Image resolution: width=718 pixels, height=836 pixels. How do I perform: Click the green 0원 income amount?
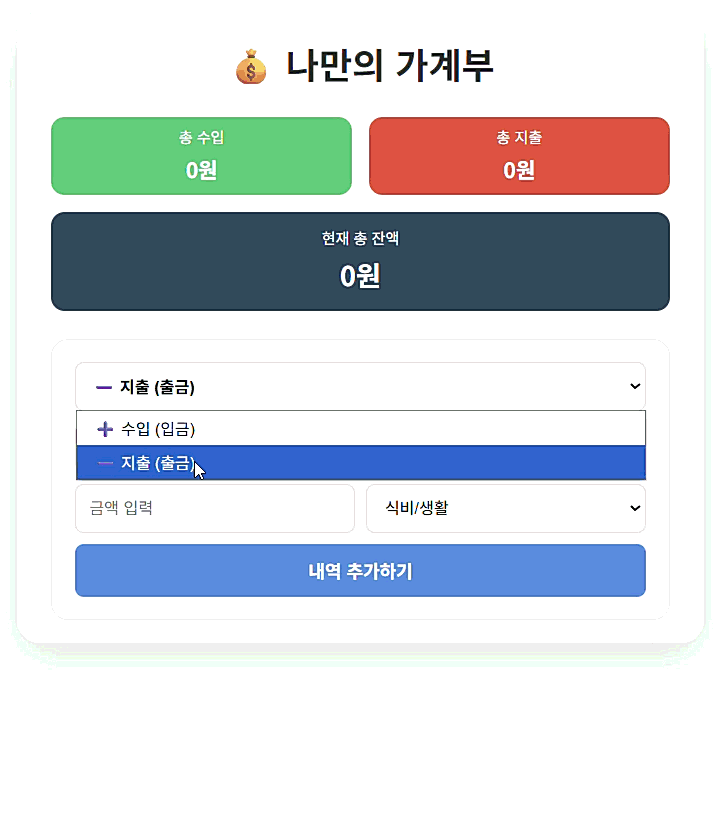point(201,170)
